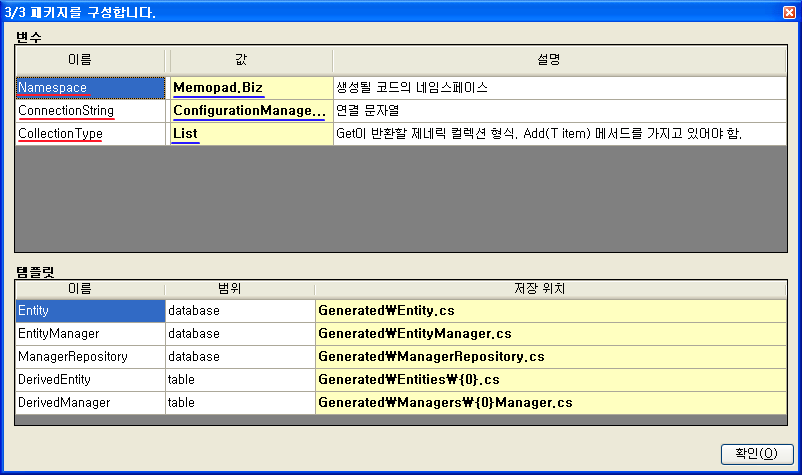Click the 설명 column header
Viewport: 802px width, 475px height.
tap(560, 60)
